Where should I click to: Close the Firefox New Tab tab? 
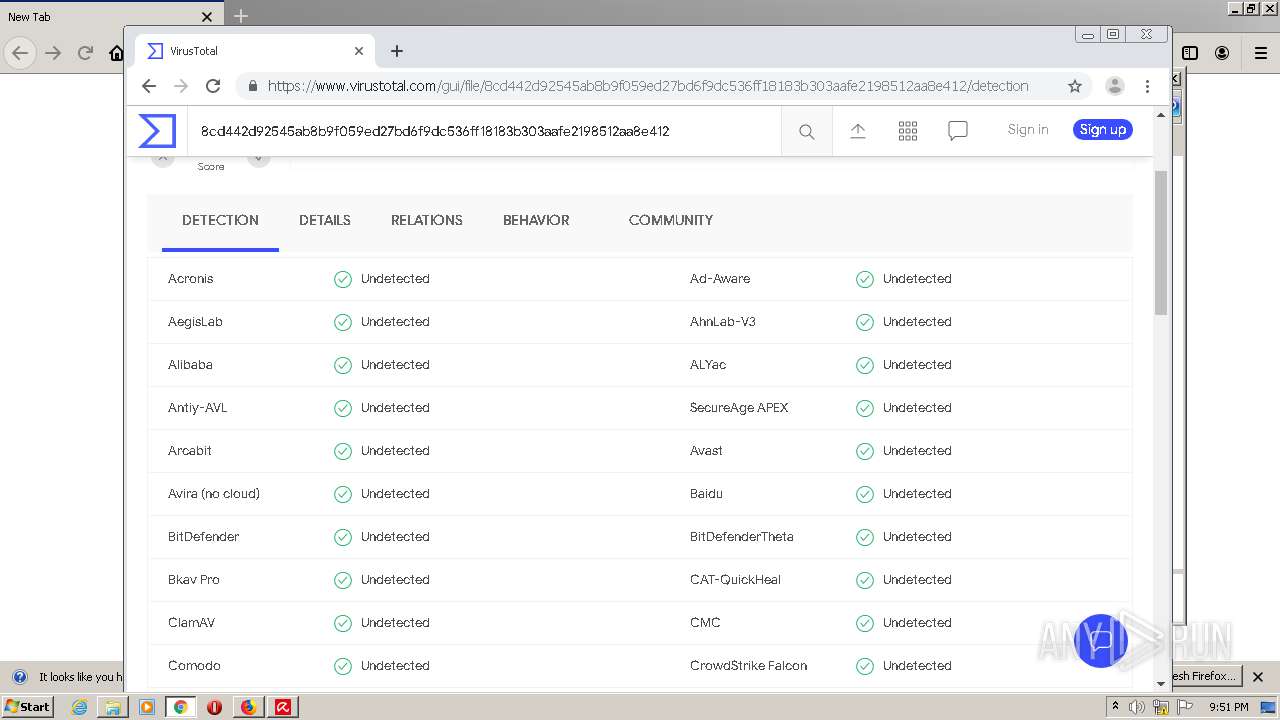(207, 16)
